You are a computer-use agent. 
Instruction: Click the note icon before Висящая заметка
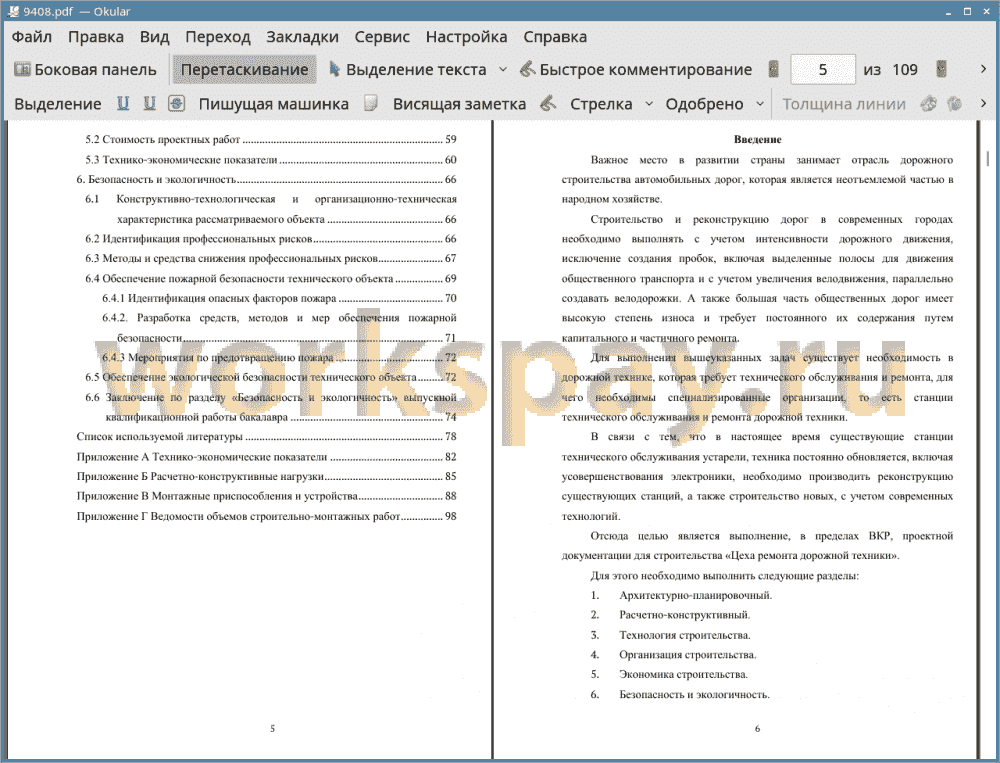coord(371,103)
